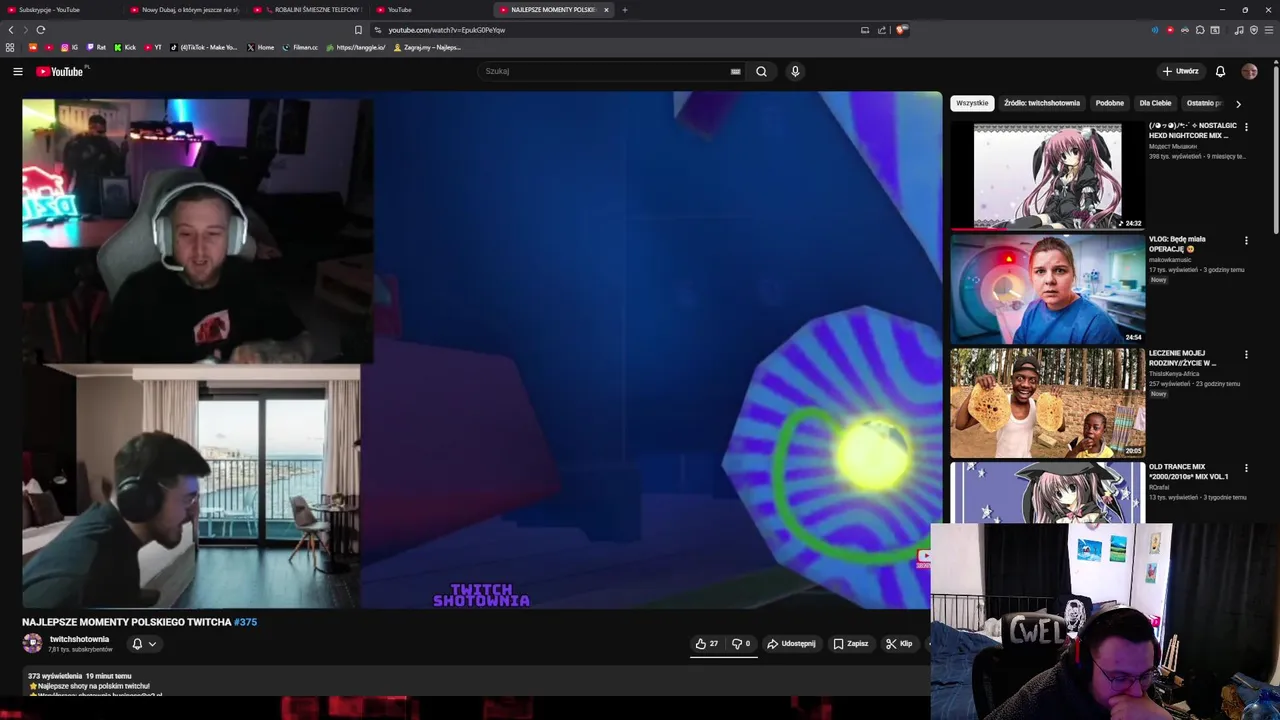
Task: Select the Wszystkie filter chip
Action: 972,103
